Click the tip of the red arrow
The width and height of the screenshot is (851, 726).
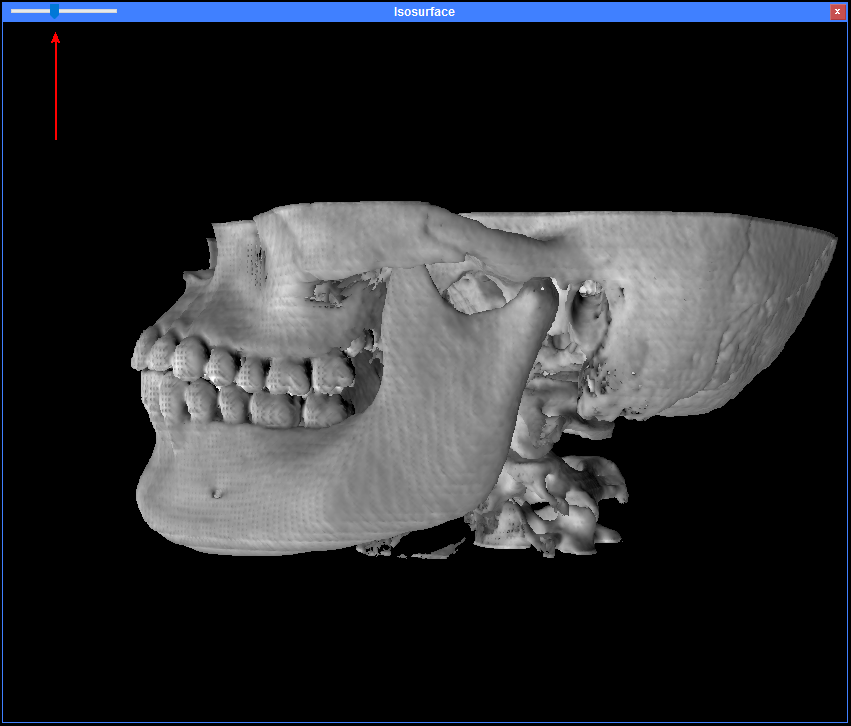coord(56,37)
